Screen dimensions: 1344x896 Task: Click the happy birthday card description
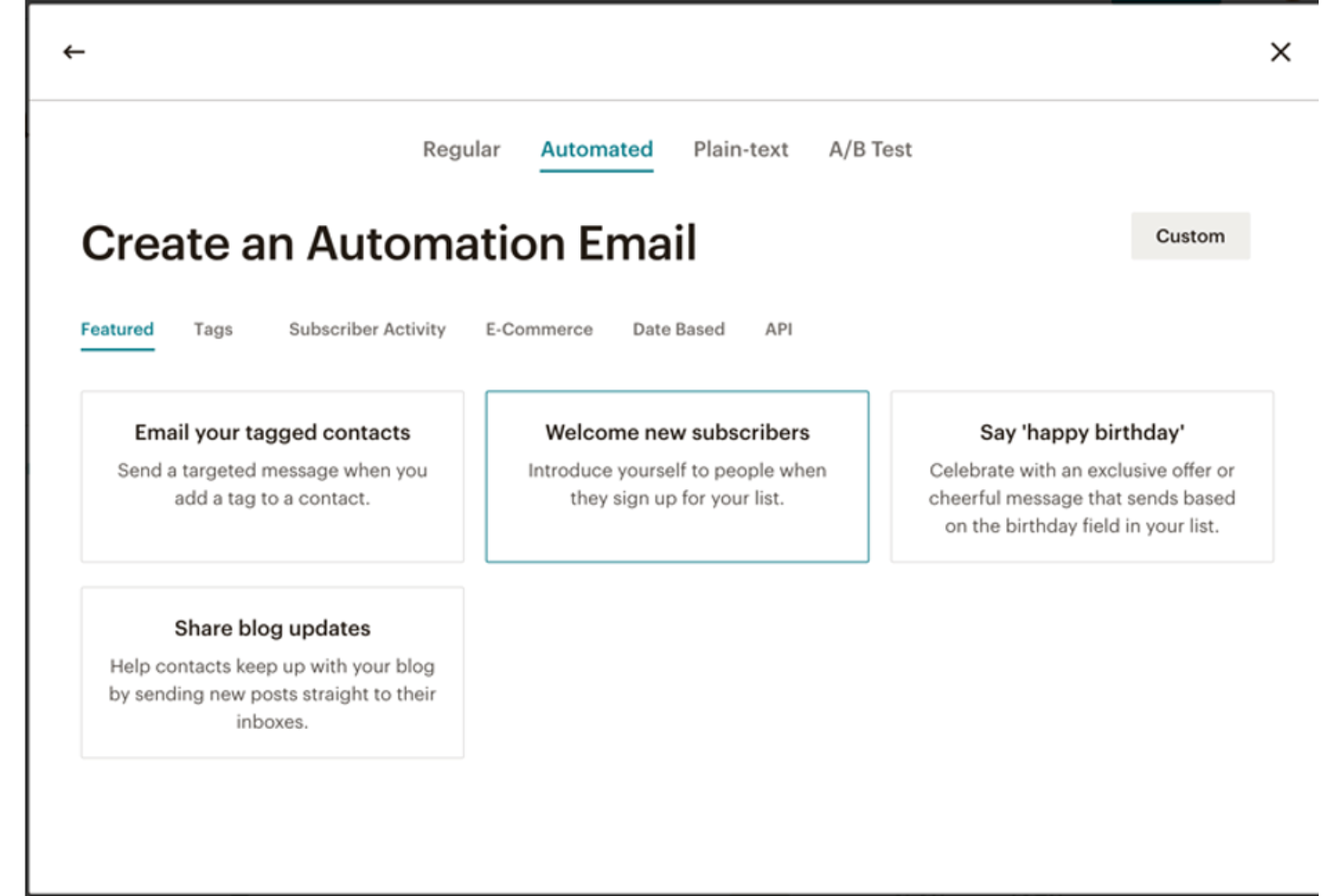(x=1081, y=497)
